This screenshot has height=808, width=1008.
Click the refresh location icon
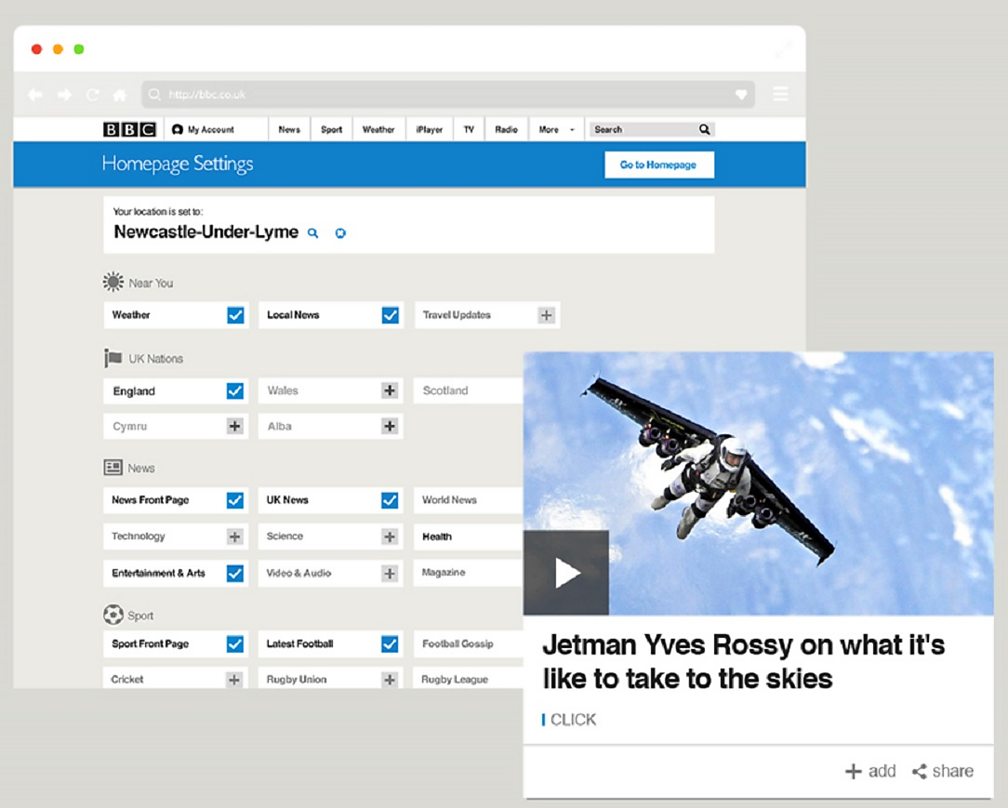tap(340, 232)
